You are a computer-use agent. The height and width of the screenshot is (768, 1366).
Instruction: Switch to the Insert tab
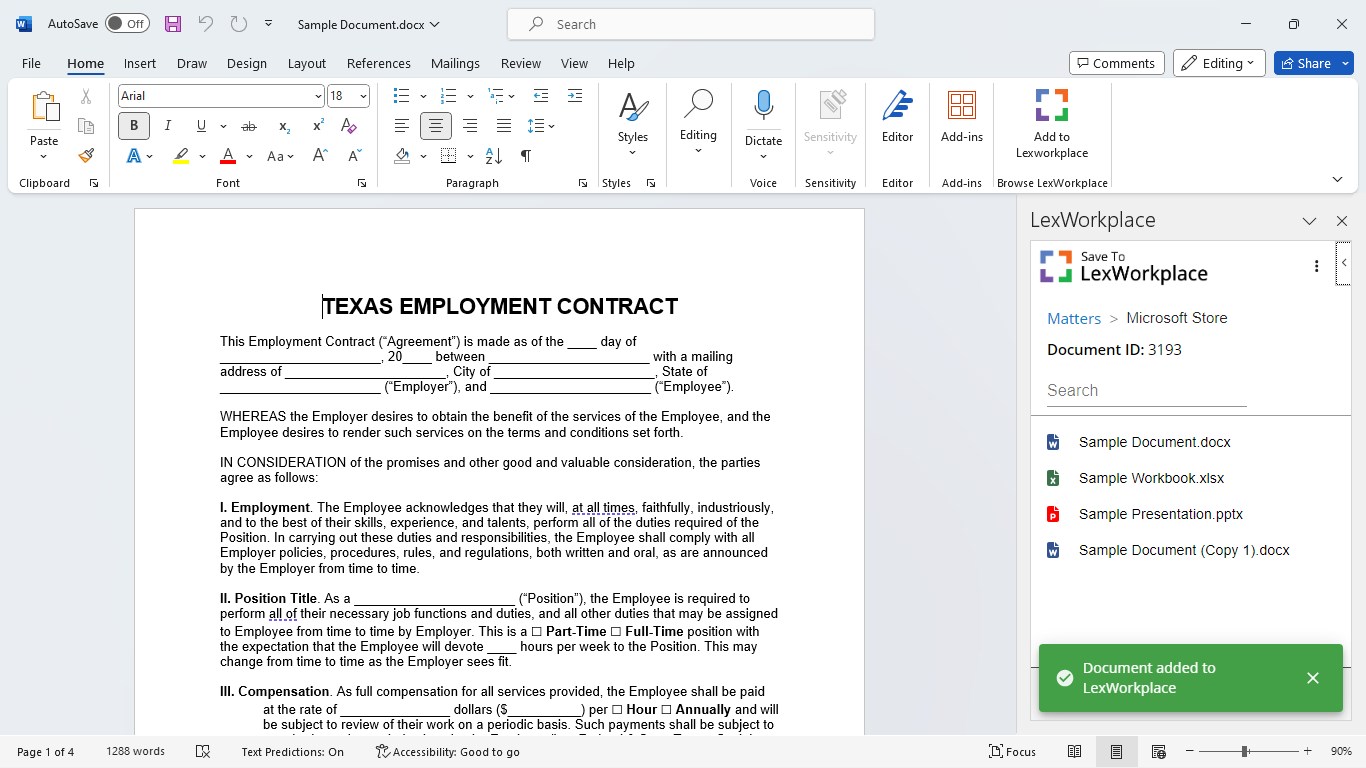click(140, 63)
